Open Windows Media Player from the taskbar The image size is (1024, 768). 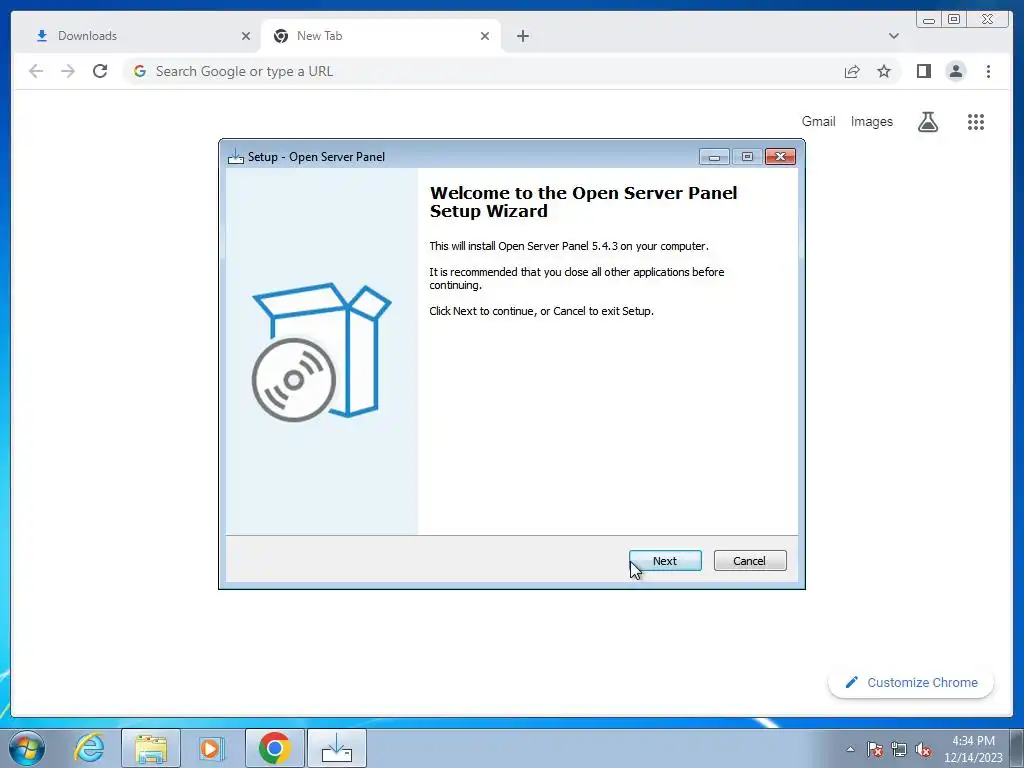[x=211, y=748]
